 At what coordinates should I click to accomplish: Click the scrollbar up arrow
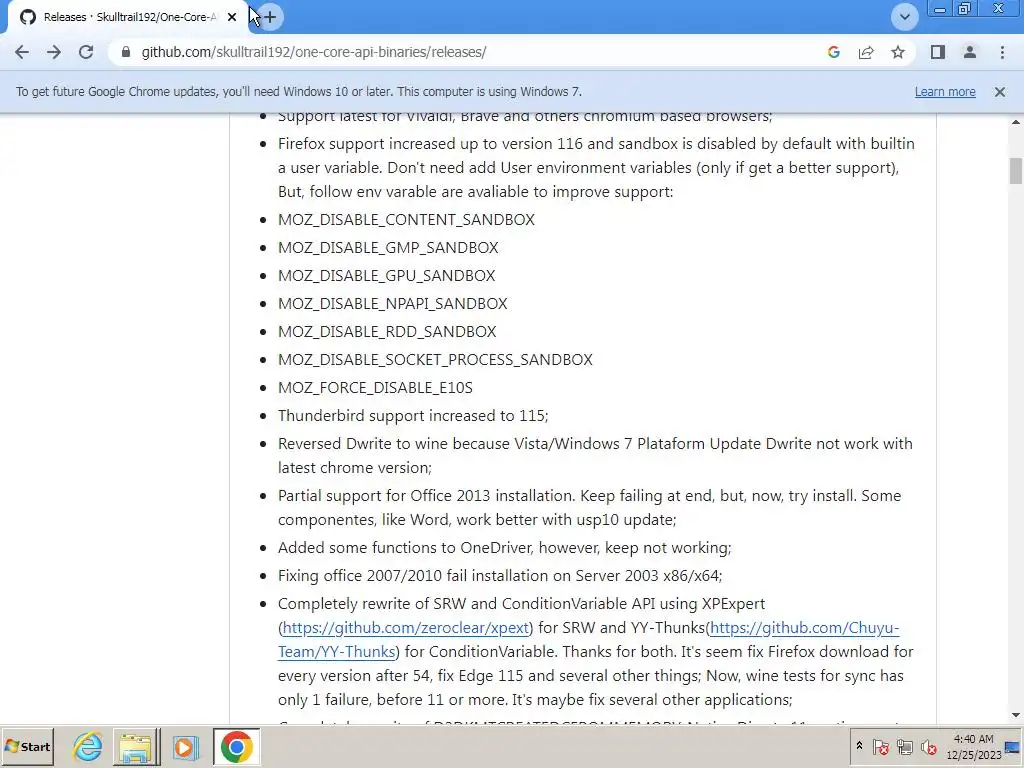pos(1015,122)
